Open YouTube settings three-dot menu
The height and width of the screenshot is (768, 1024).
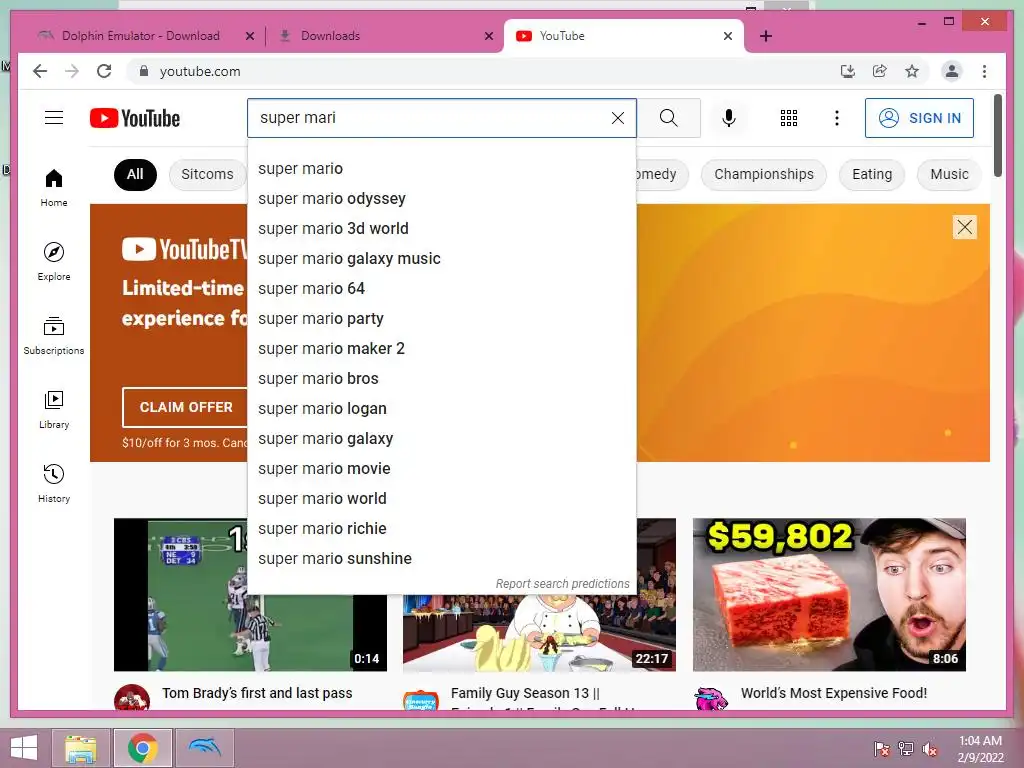[837, 118]
